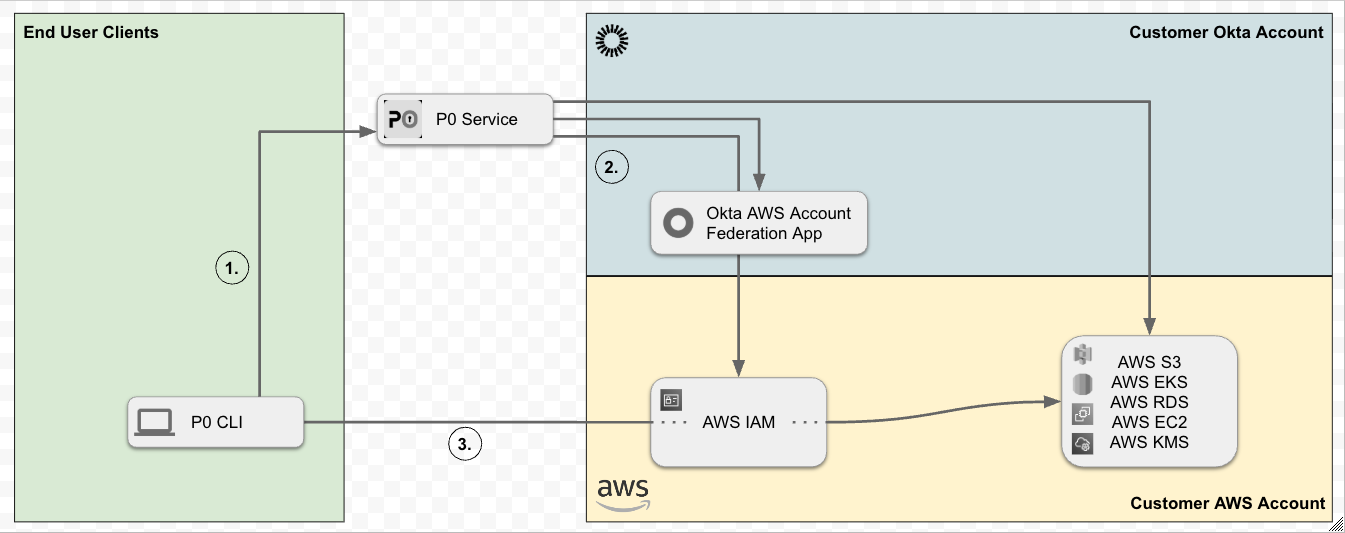This screenshot has height=533, width=1345.
Task: Select the P0 CLI text label
Action: [217, 422]
